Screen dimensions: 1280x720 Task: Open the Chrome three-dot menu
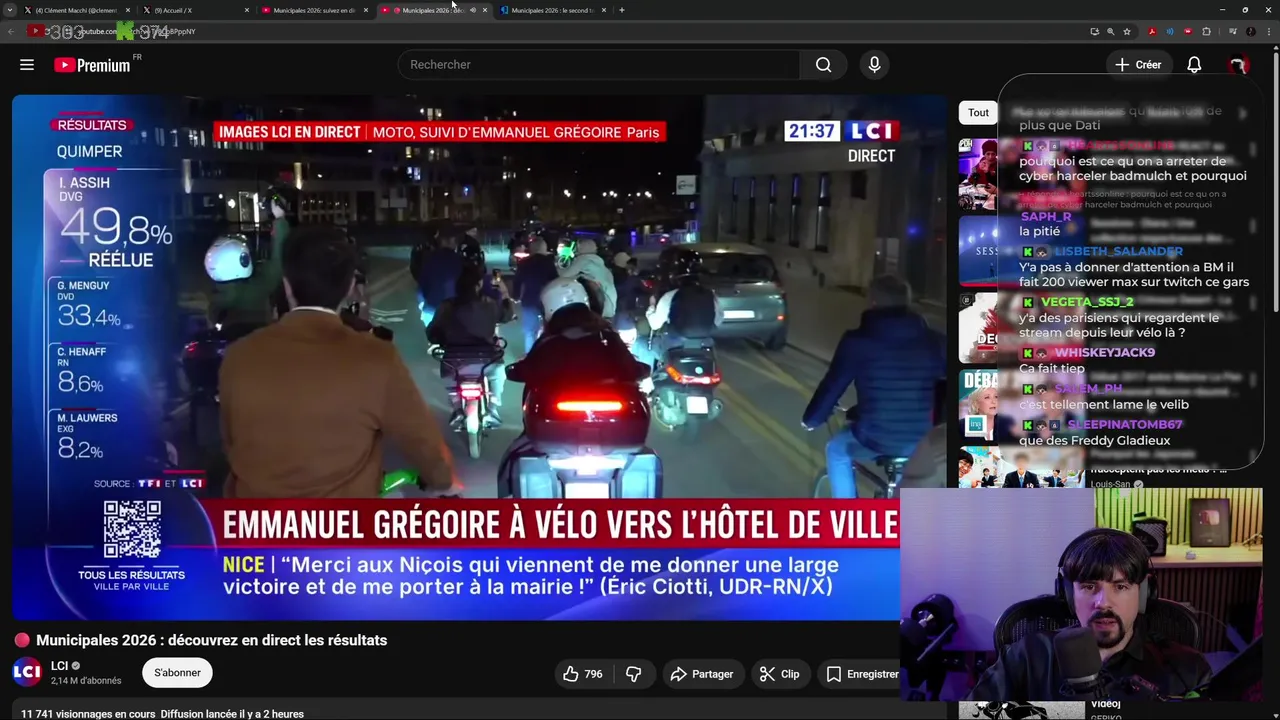[x=1269, y=32]
